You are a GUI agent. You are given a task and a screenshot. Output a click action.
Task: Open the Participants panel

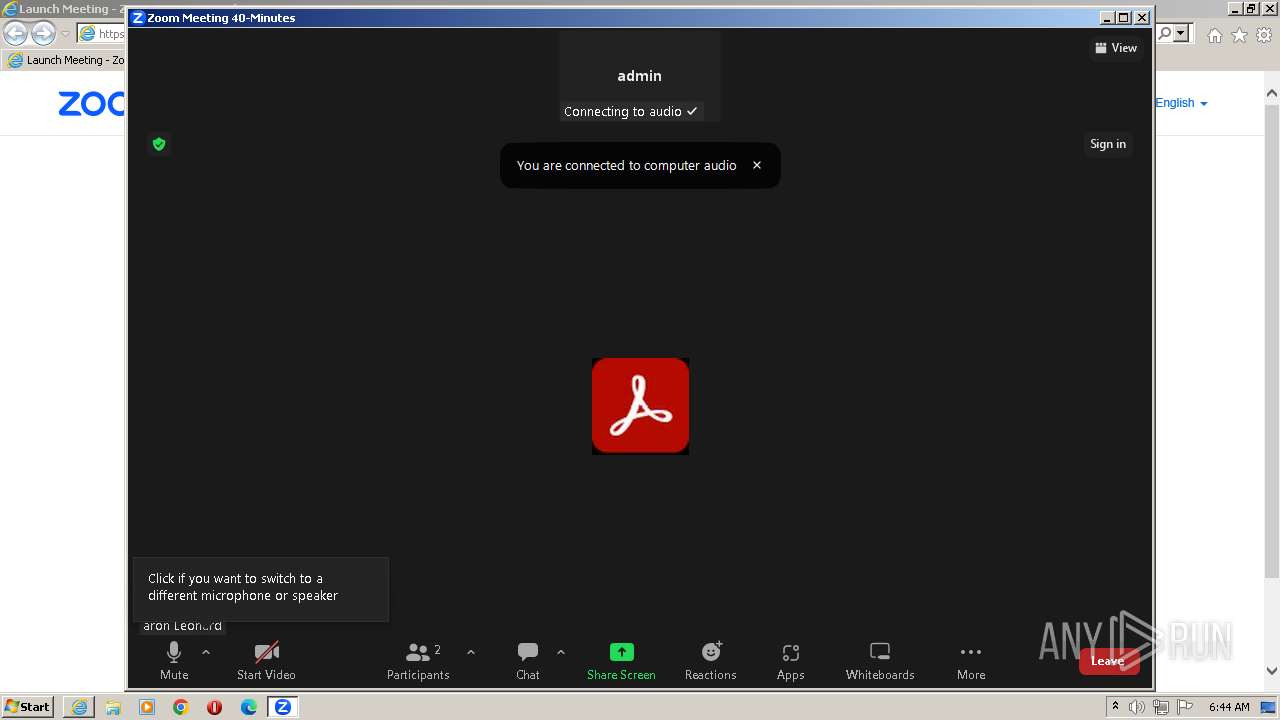(418, 661)
